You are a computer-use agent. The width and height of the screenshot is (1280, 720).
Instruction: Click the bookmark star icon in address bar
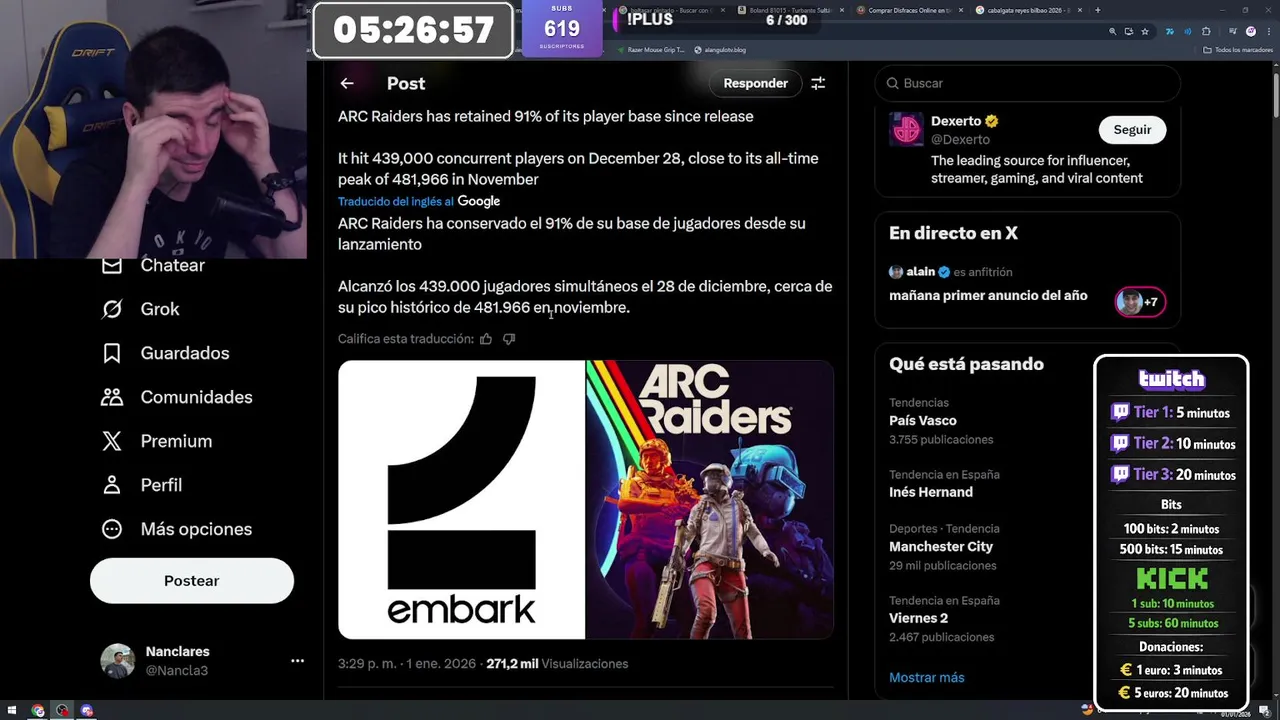1145,32
